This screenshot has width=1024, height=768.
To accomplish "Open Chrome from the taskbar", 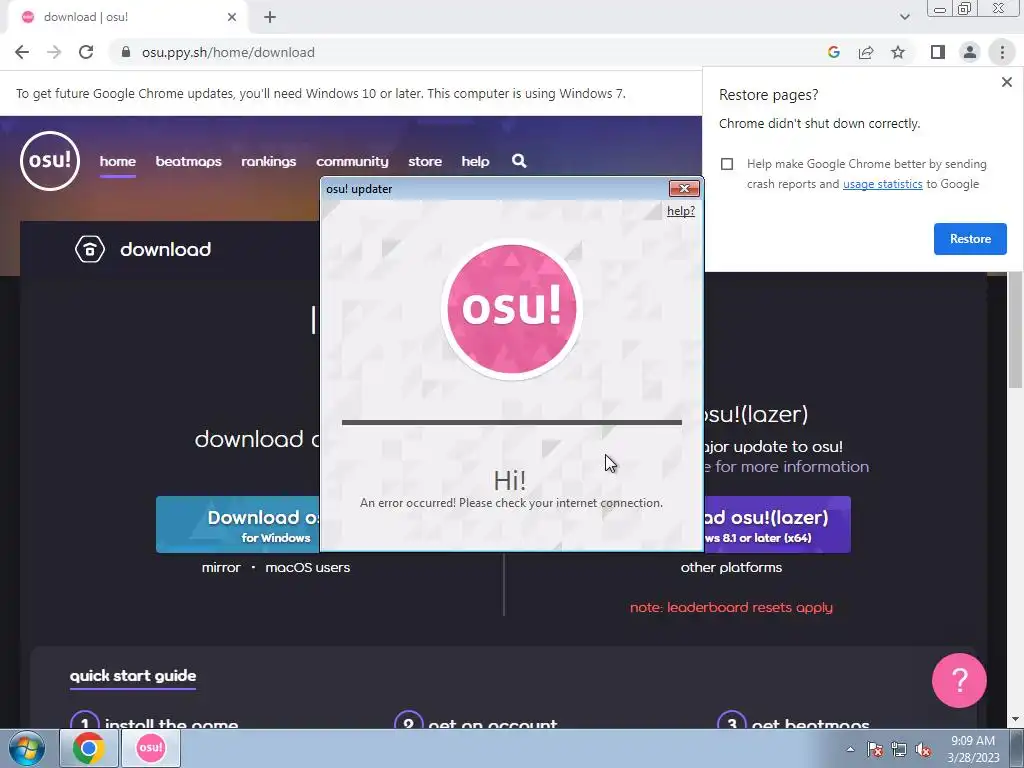I will tap(89, 748).
